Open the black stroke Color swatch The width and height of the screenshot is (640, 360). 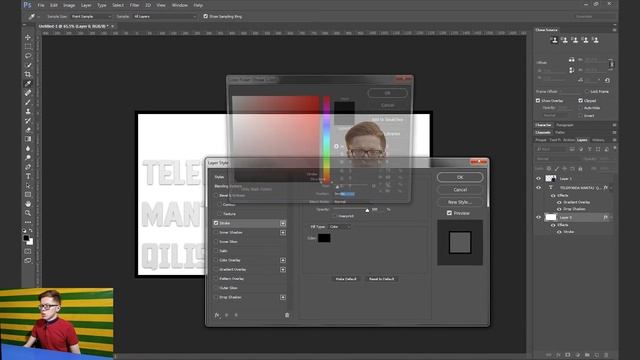click(x=324, y=238)
